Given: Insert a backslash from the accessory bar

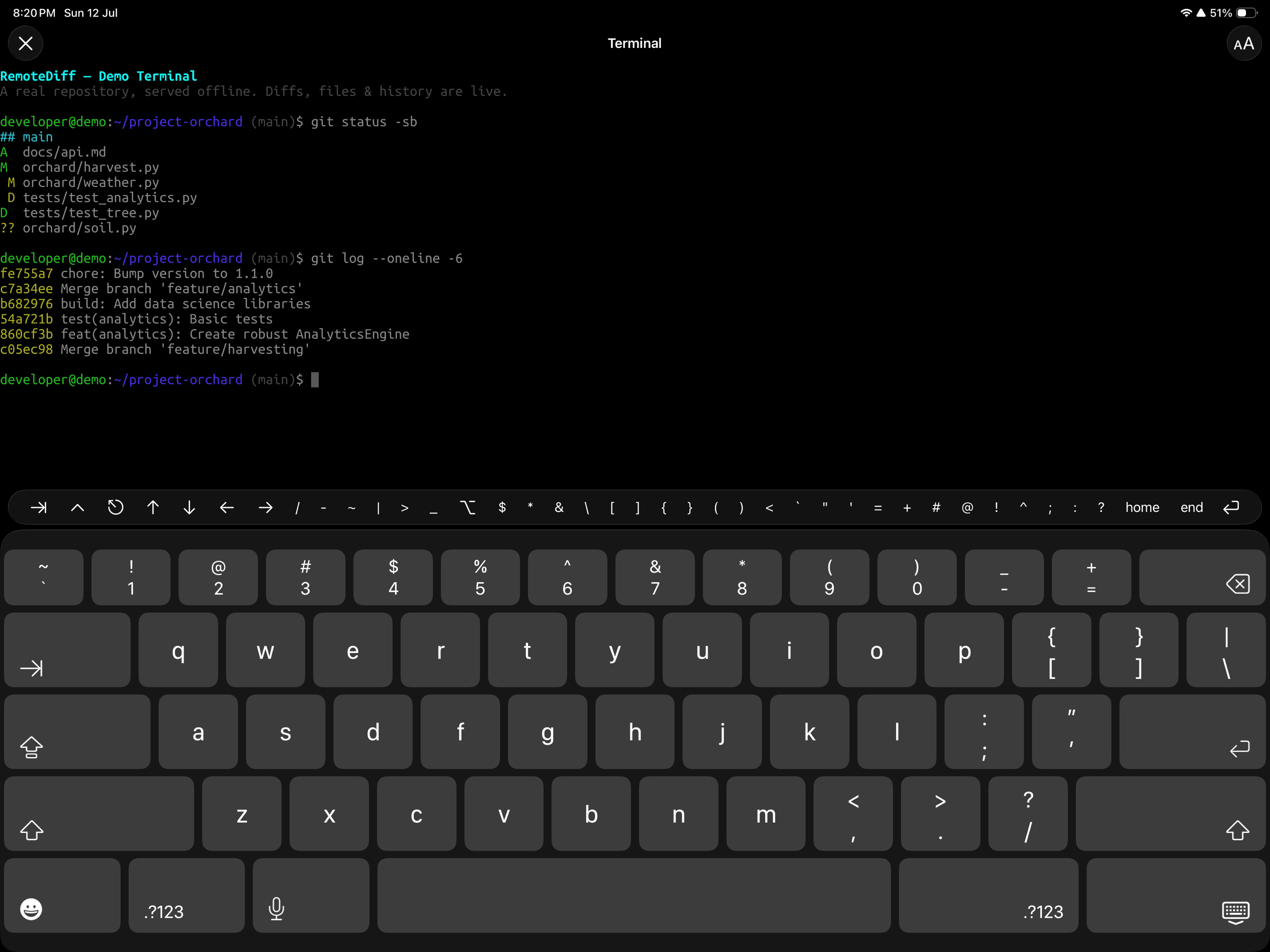Looking at the screenshot, I should pos(587,507).
